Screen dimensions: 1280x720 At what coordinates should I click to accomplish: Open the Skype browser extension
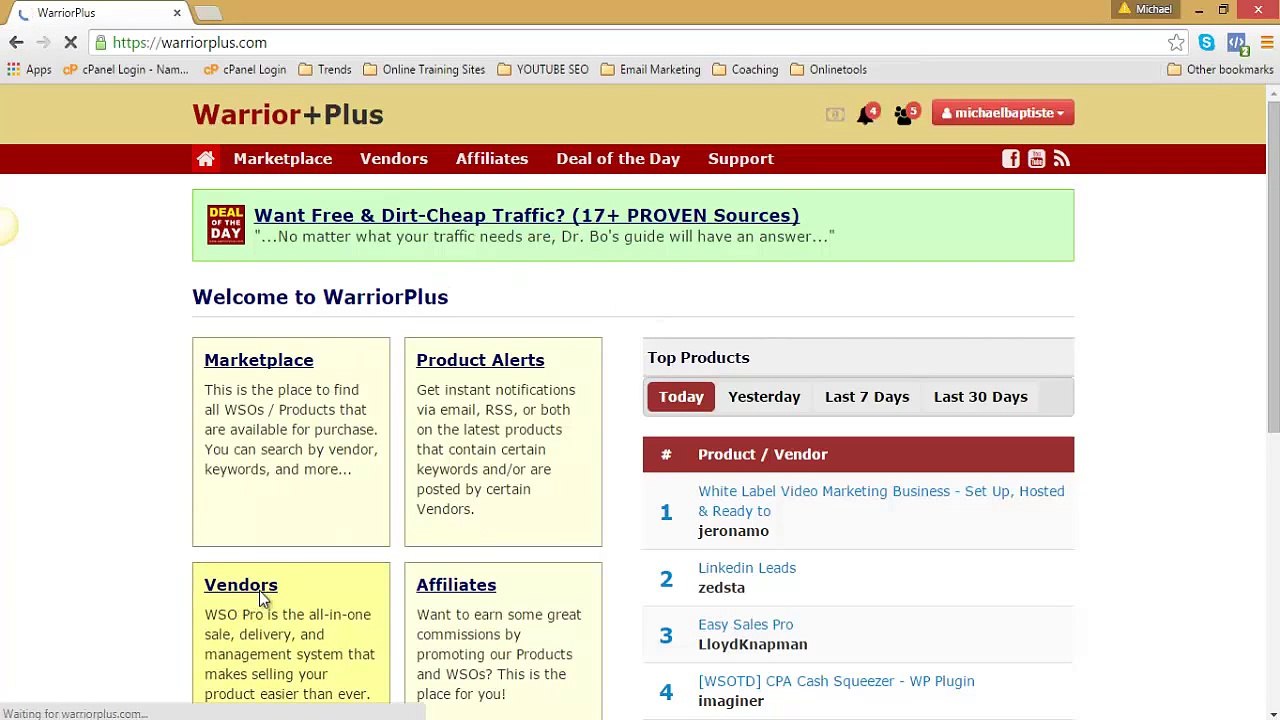[1207, 43]
